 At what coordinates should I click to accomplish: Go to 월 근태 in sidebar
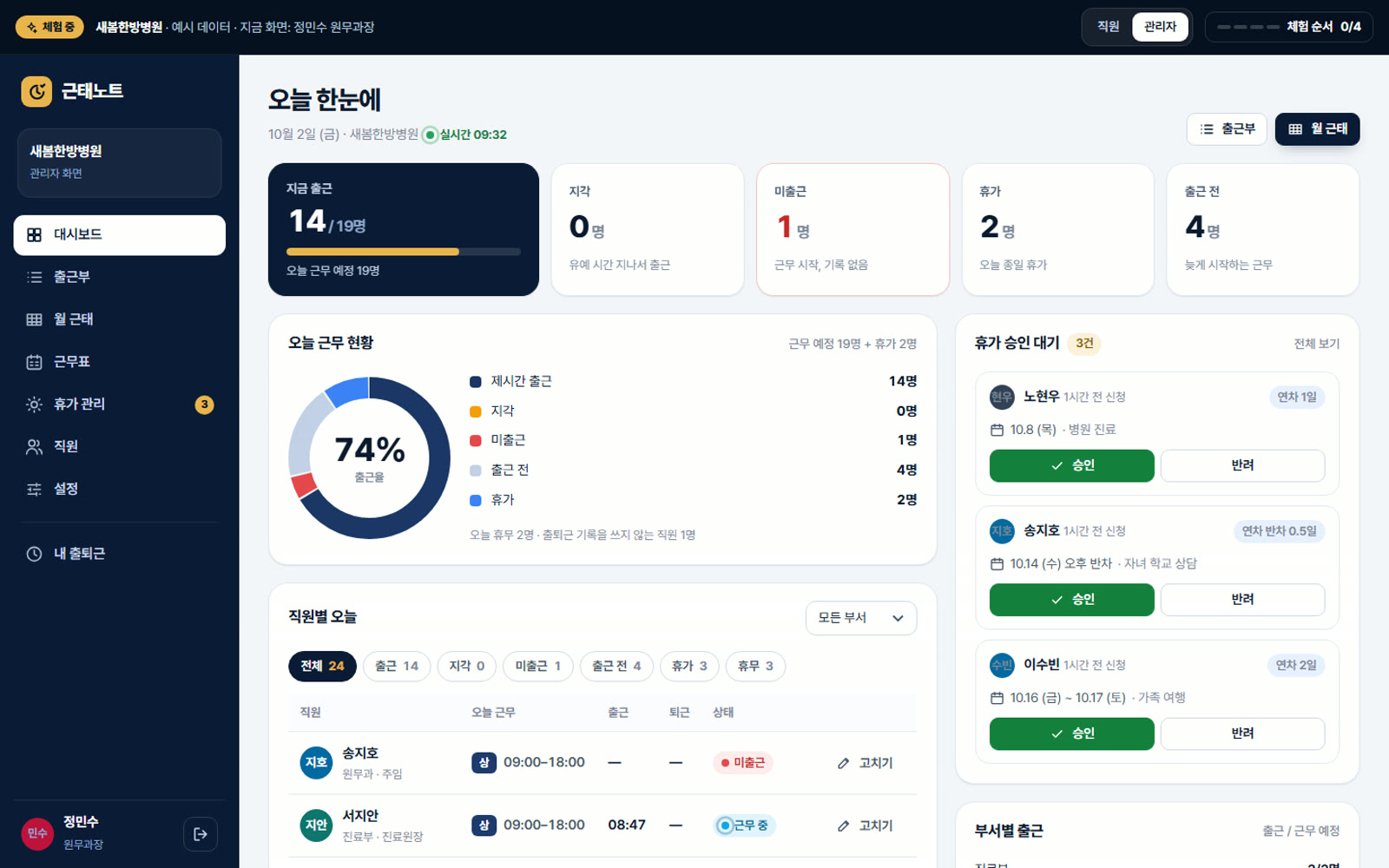coord(120,319)
